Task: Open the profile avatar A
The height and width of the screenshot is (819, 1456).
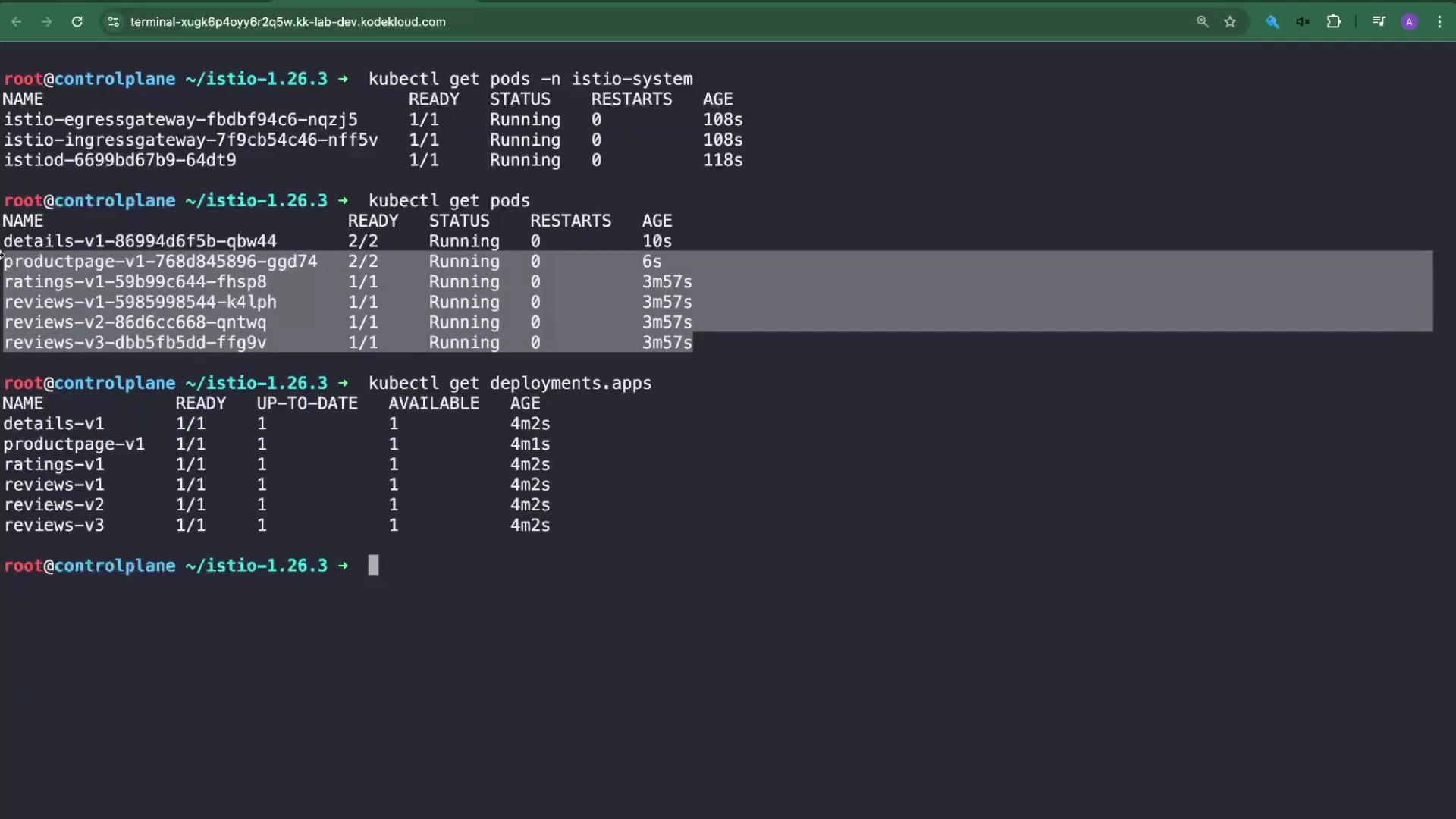Action: click(x=1410, y=22)
